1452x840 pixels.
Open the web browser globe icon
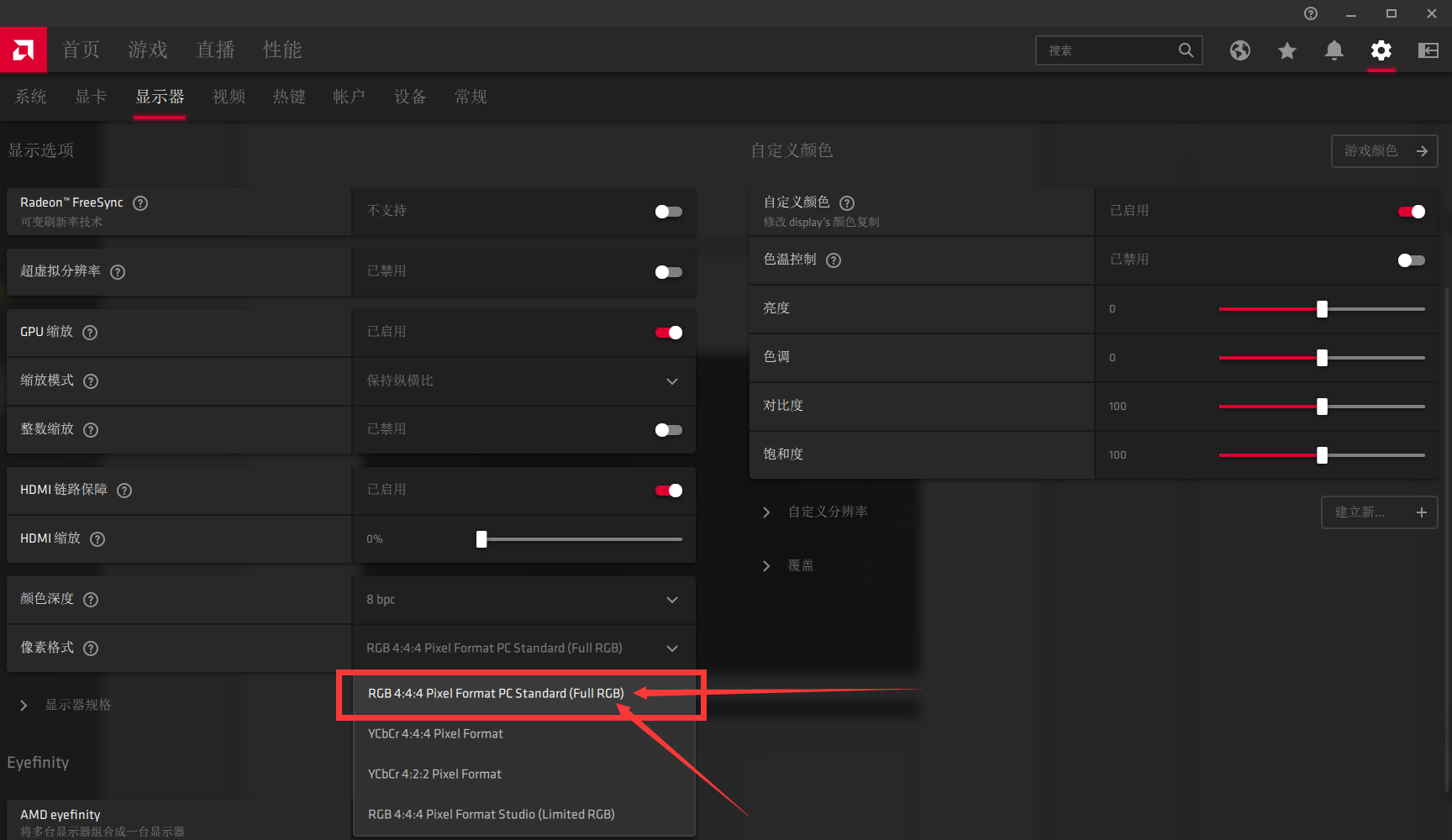pyautogui.click(x=1240, y=50)
